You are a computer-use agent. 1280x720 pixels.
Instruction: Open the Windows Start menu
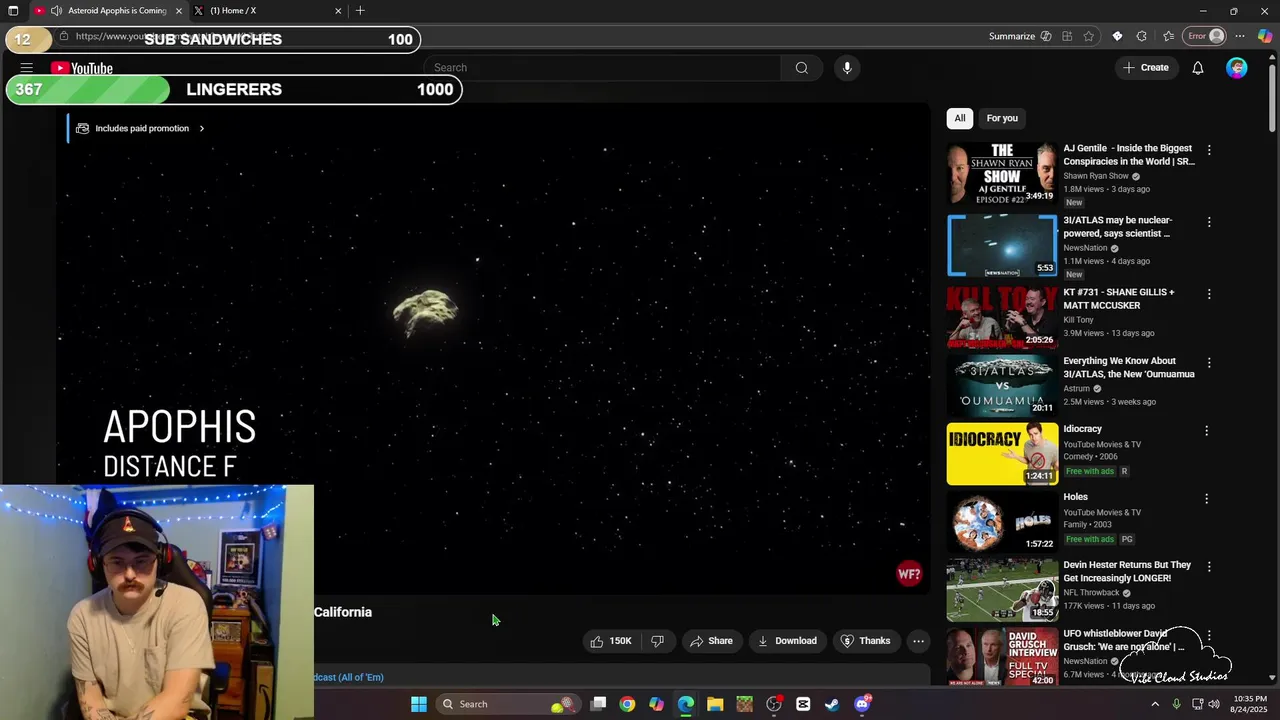[419, 704]
